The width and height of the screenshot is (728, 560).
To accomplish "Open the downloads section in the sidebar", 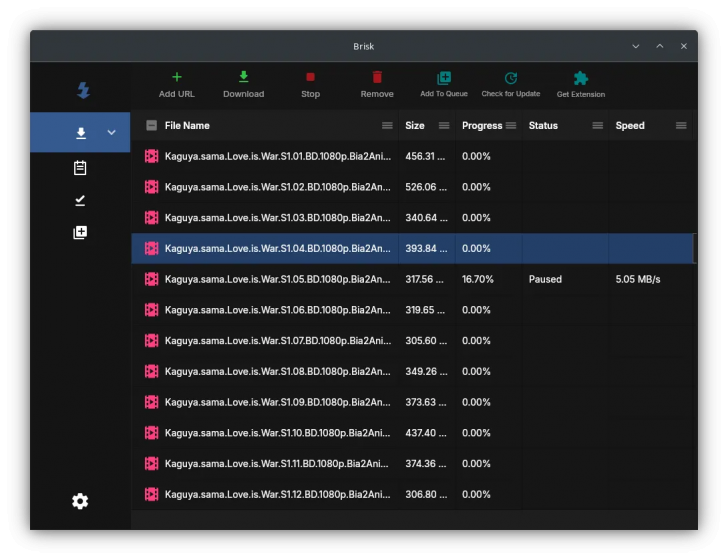I will coord(81,133).
